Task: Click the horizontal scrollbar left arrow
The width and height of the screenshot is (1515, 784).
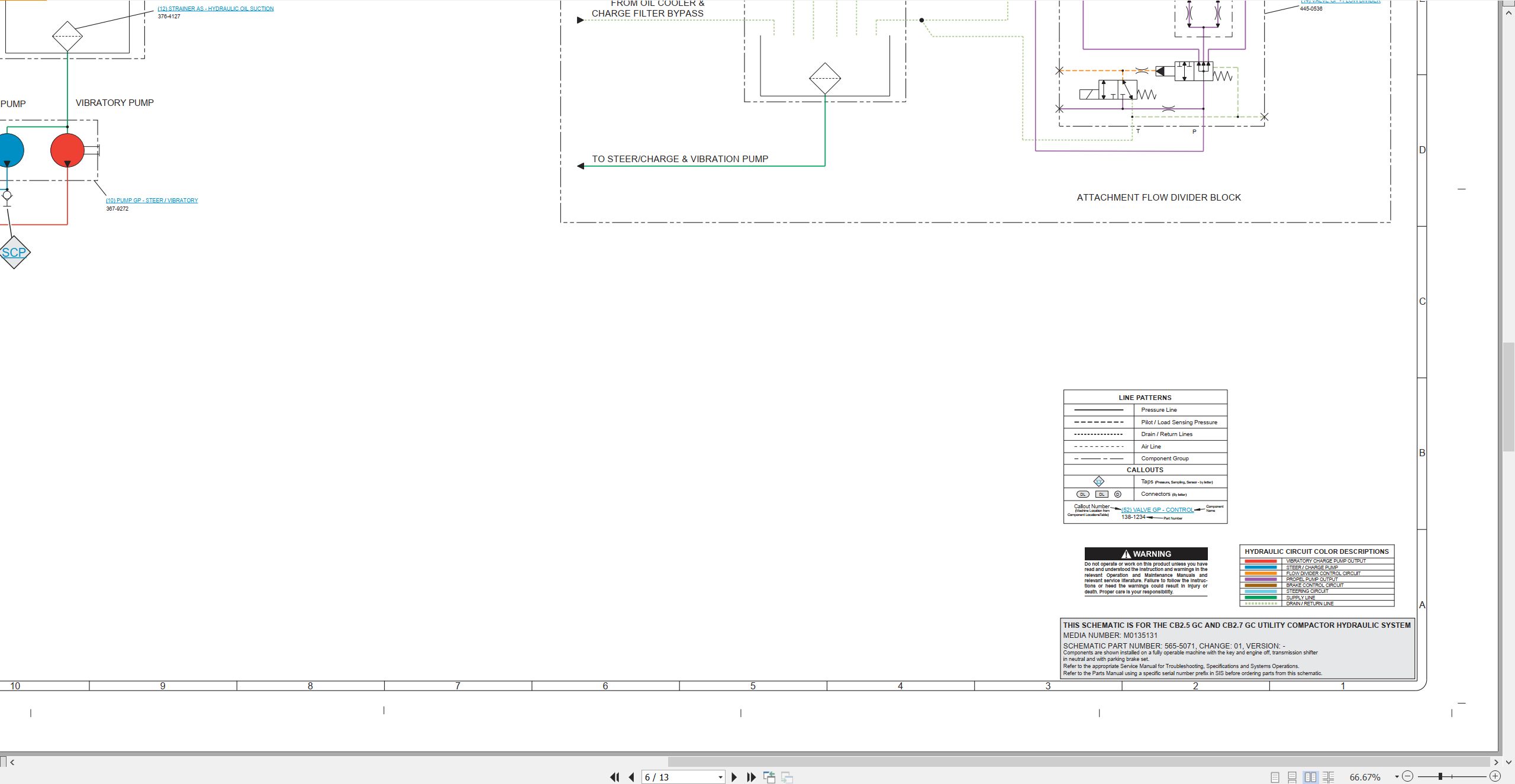Action: [x=12, y=762]
